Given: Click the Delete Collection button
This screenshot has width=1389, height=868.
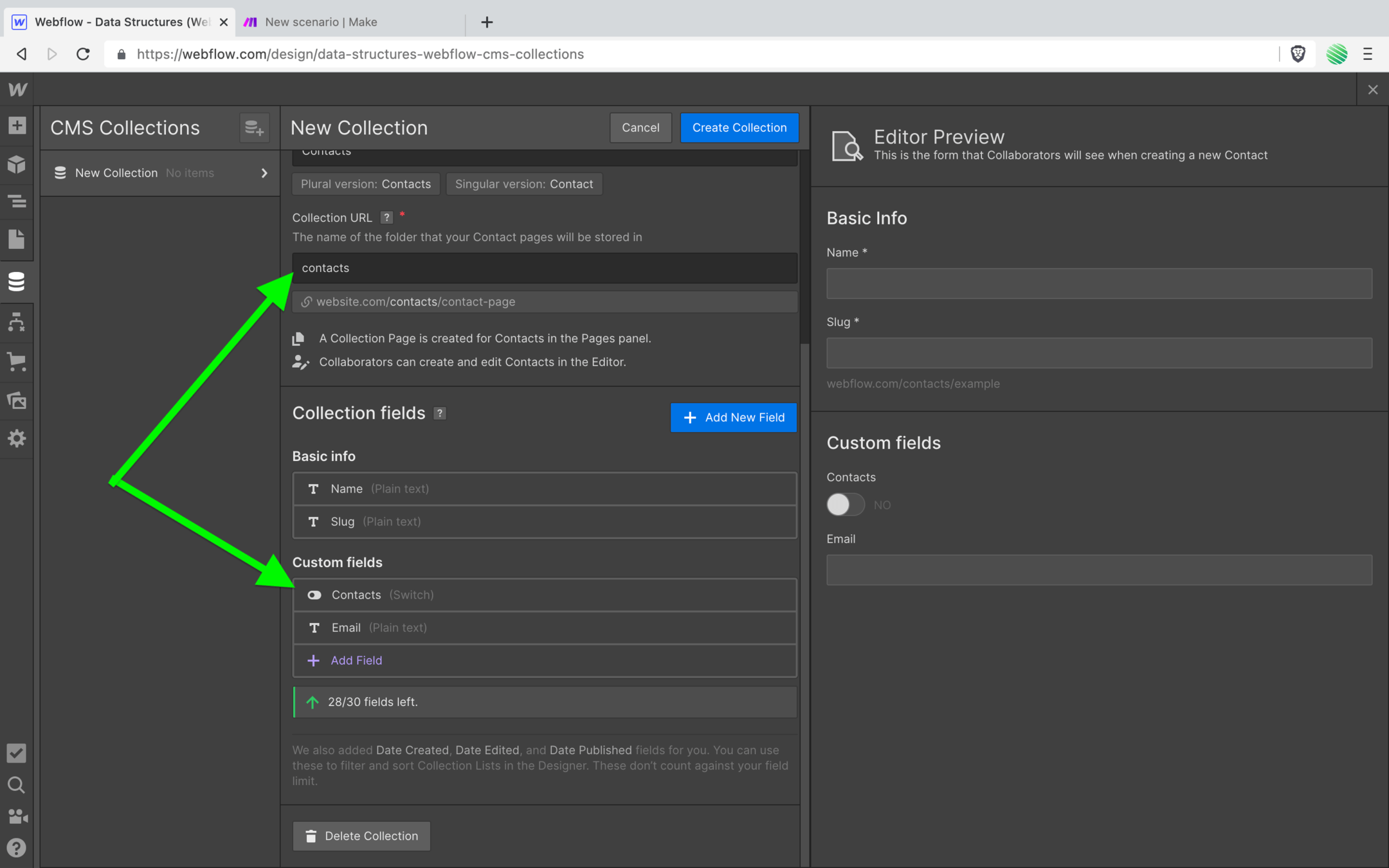Looking at the screenshot, I should [x=361, y=835].
